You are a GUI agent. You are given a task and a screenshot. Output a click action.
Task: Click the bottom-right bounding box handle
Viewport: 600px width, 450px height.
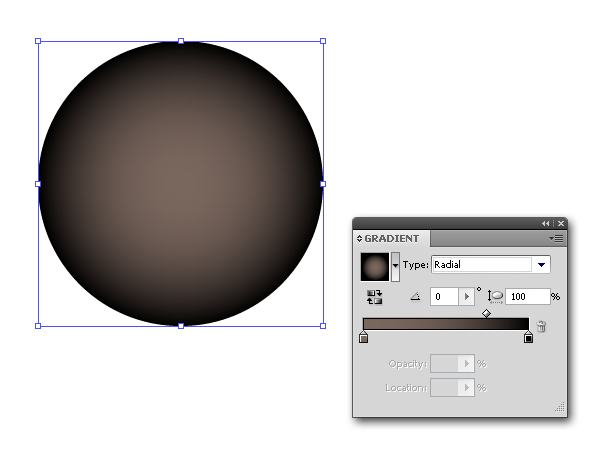[323, 326]
